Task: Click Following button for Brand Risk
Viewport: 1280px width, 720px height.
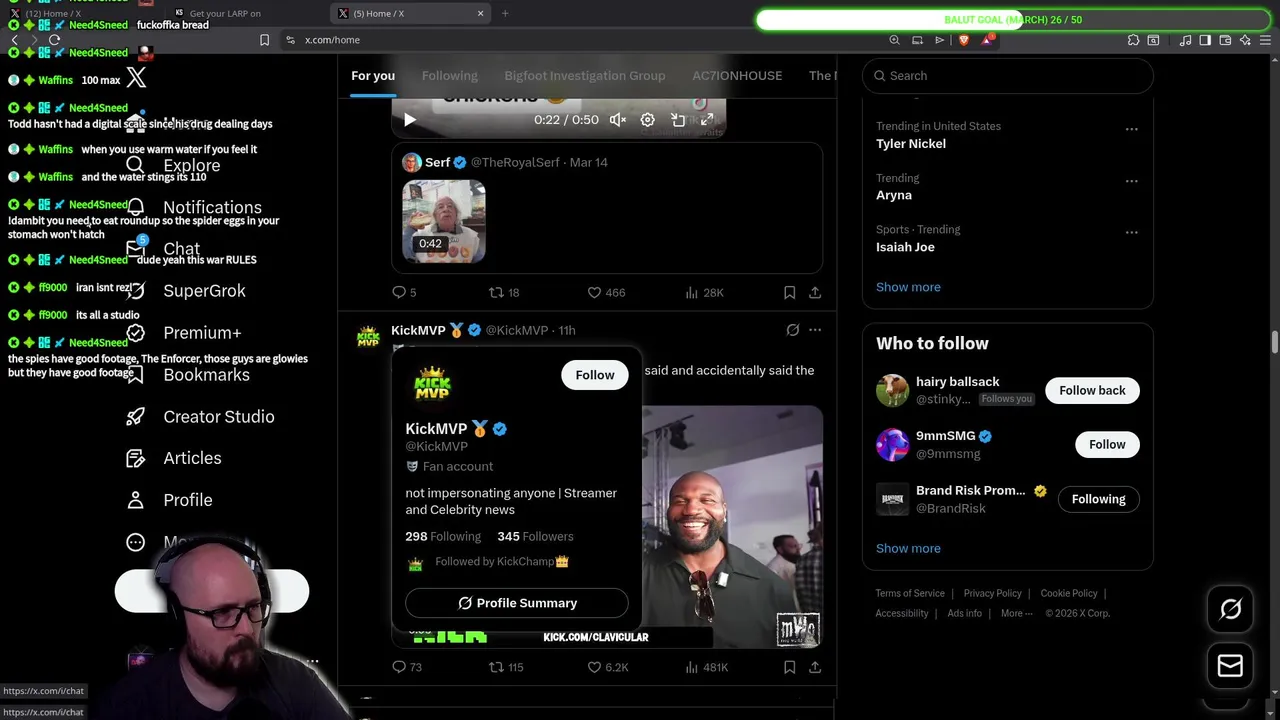Action: coord(1098,499)
